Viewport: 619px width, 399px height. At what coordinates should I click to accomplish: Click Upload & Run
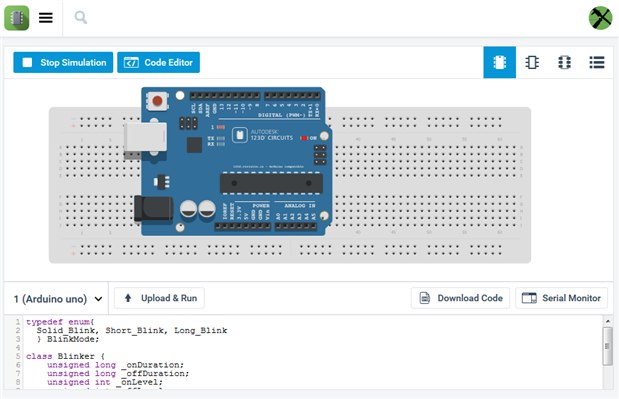(x=159, y=298)
